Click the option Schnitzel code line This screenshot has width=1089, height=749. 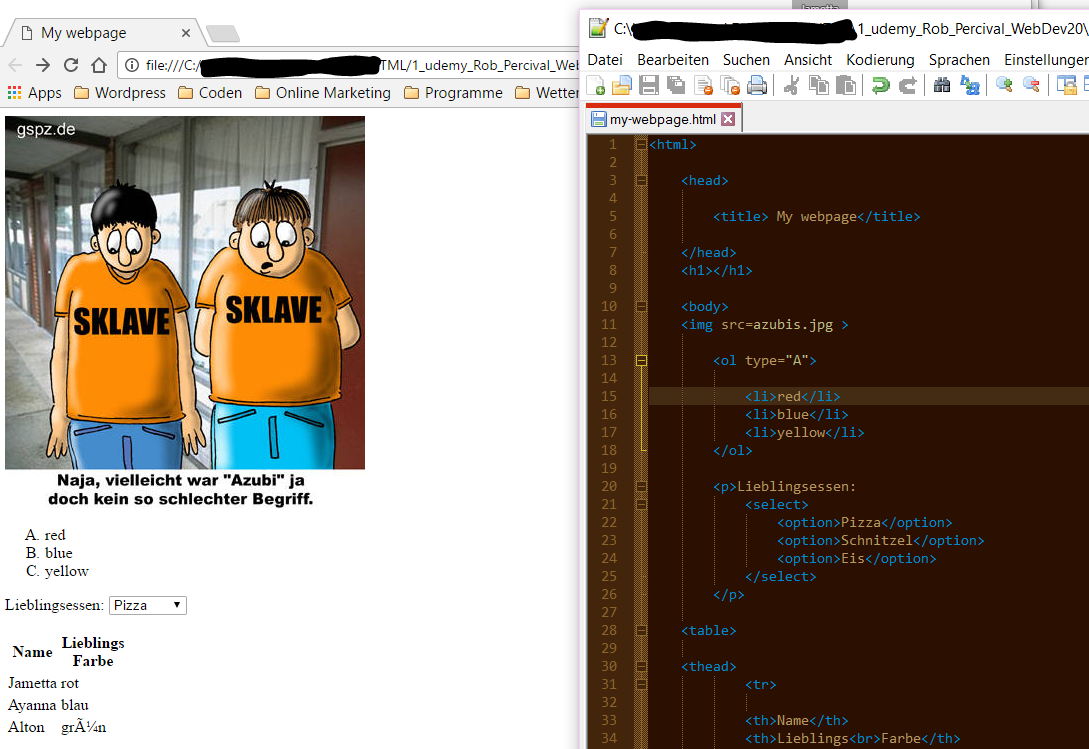[881, 541]
